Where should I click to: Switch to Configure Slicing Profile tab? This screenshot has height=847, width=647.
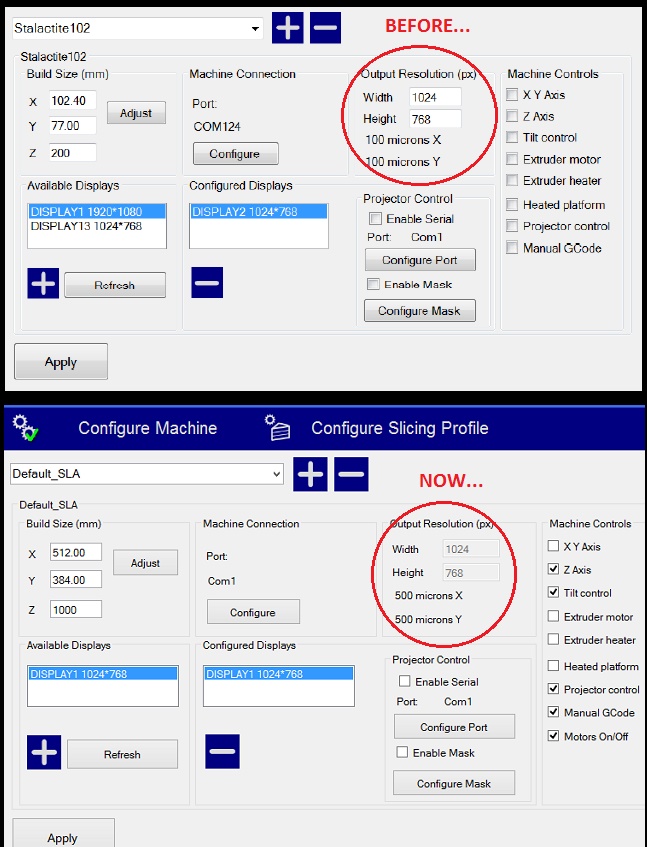point(399,428)
